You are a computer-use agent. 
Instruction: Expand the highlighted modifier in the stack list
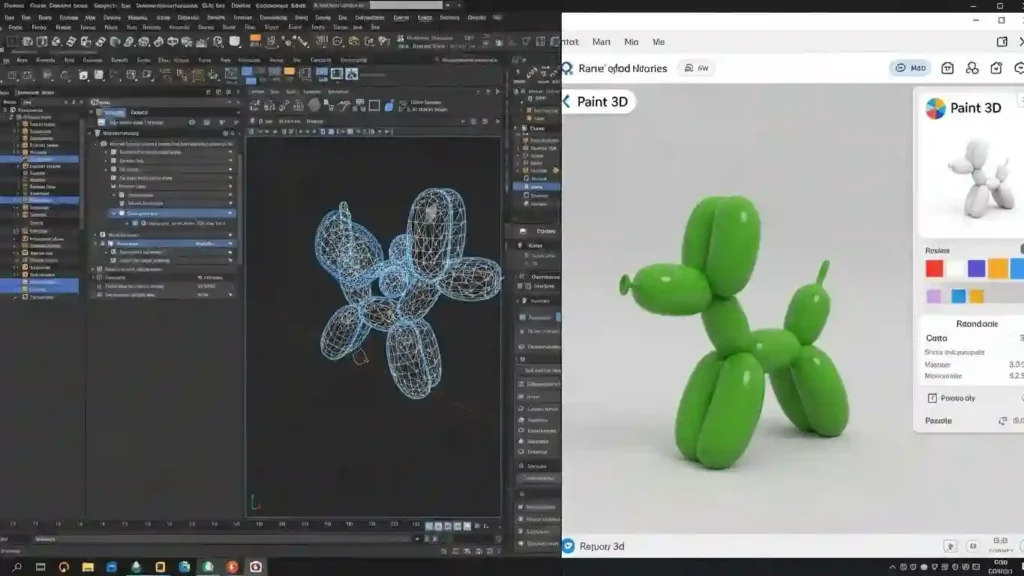tap(116, 214)
